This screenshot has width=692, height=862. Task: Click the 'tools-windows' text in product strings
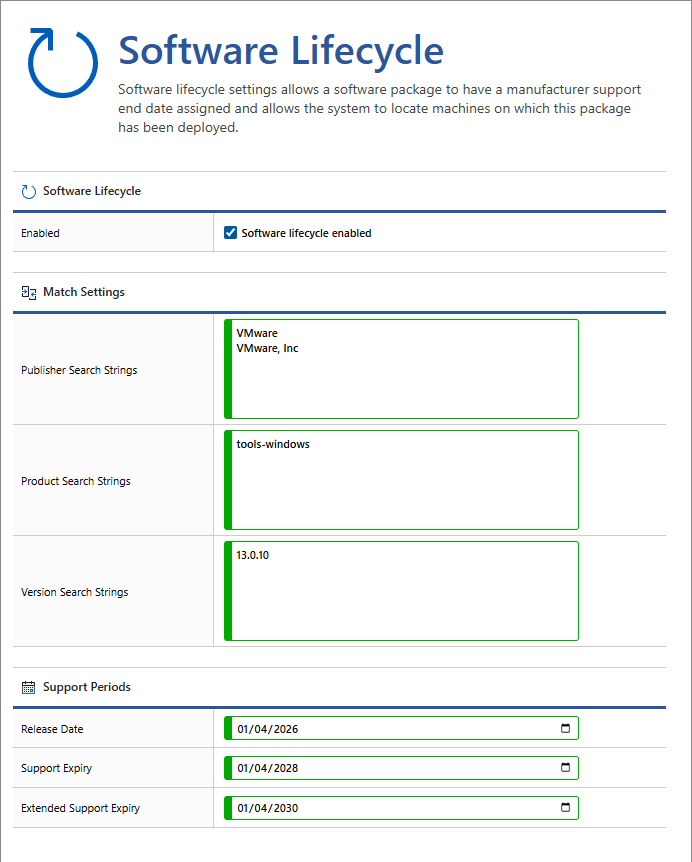point(273,444)
